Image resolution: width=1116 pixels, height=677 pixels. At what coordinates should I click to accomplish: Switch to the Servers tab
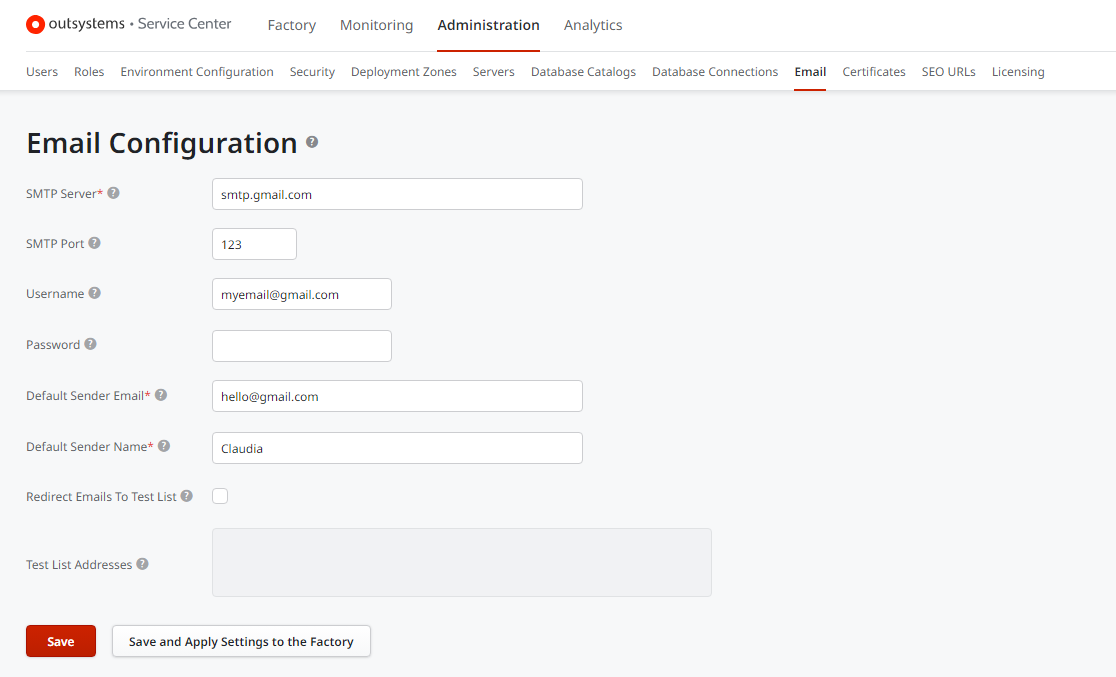point(493,72)
